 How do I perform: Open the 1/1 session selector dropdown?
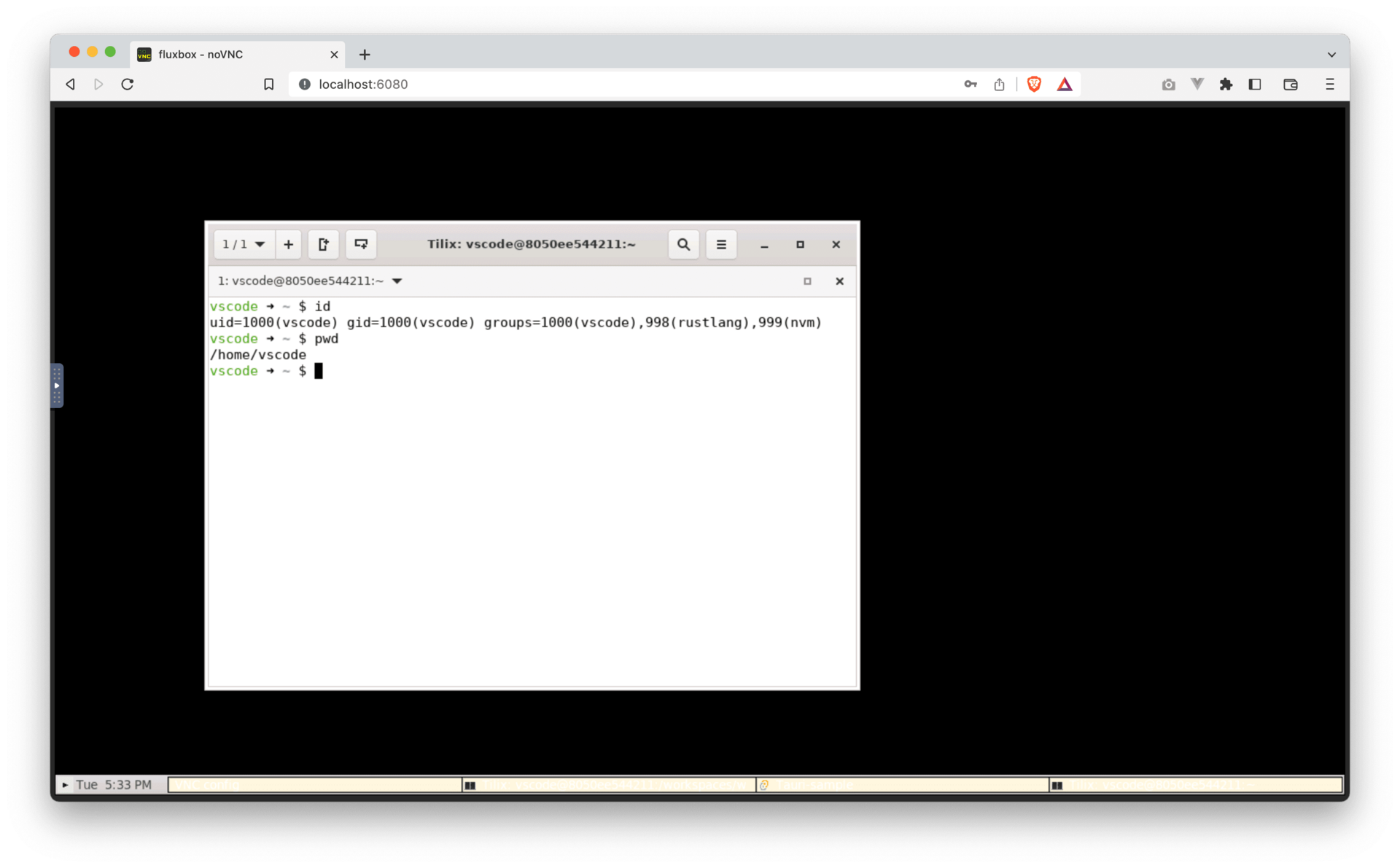(243, 244)
